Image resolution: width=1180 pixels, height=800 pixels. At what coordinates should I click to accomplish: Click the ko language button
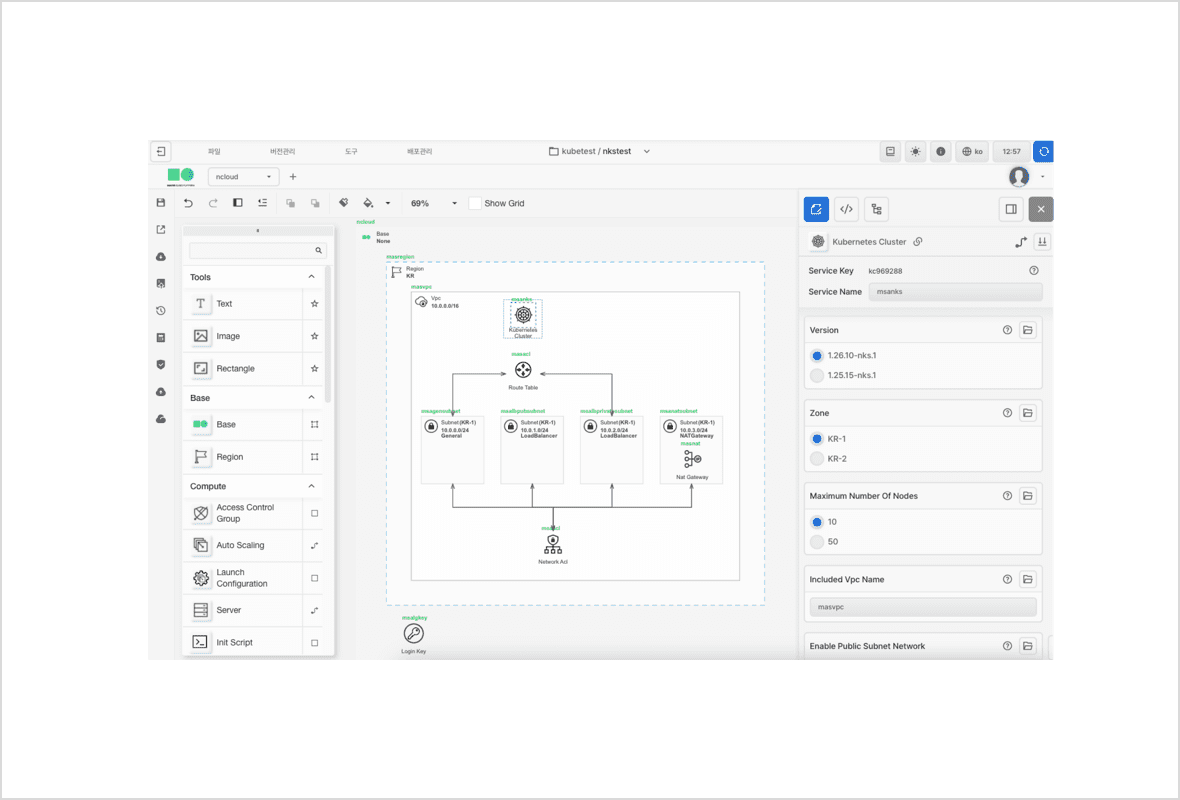pyautogui.click(x=972, y=152)
